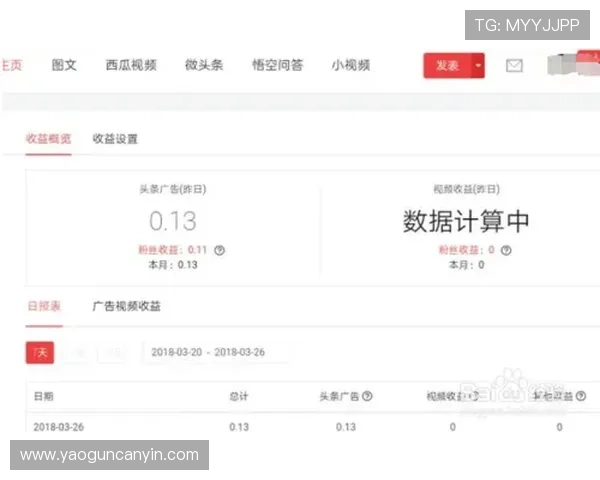Click help icon next to 视频收益 column header
600x480 pixels.
(474, 396)
